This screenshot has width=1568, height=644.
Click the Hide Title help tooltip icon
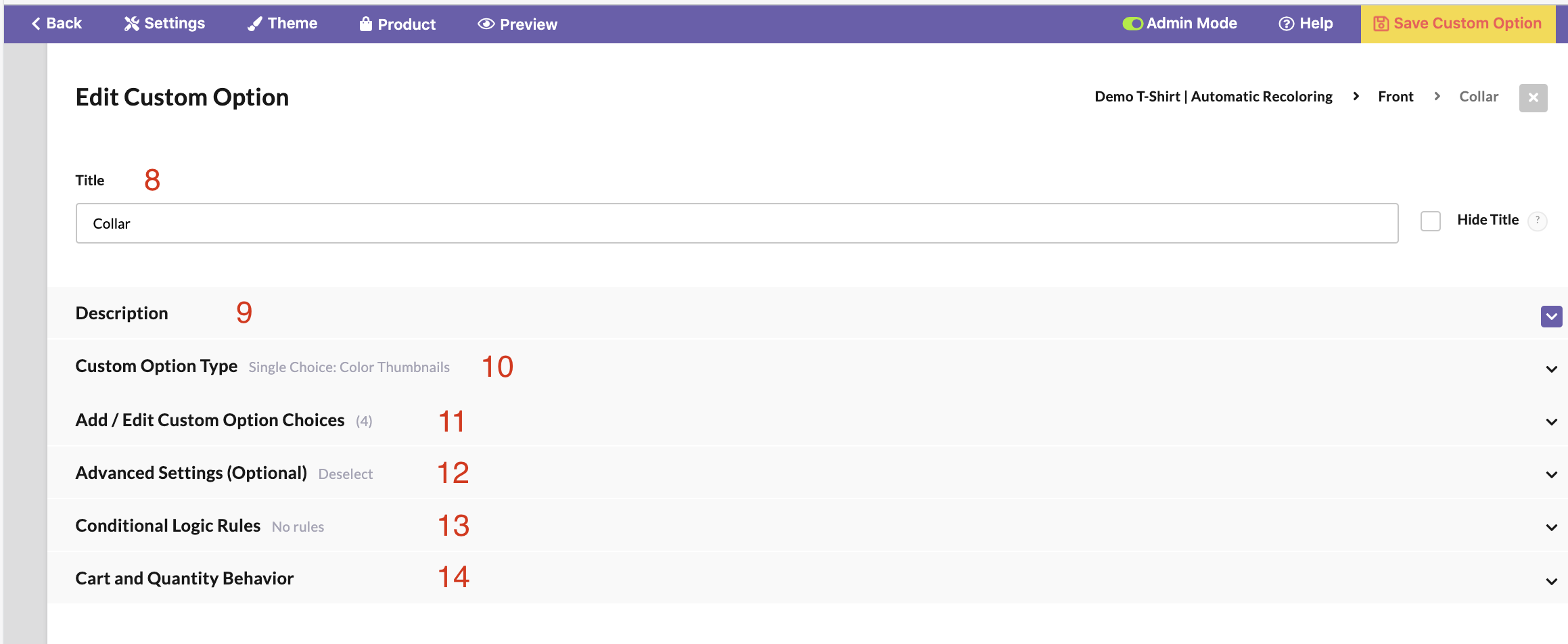(1537, 221)
